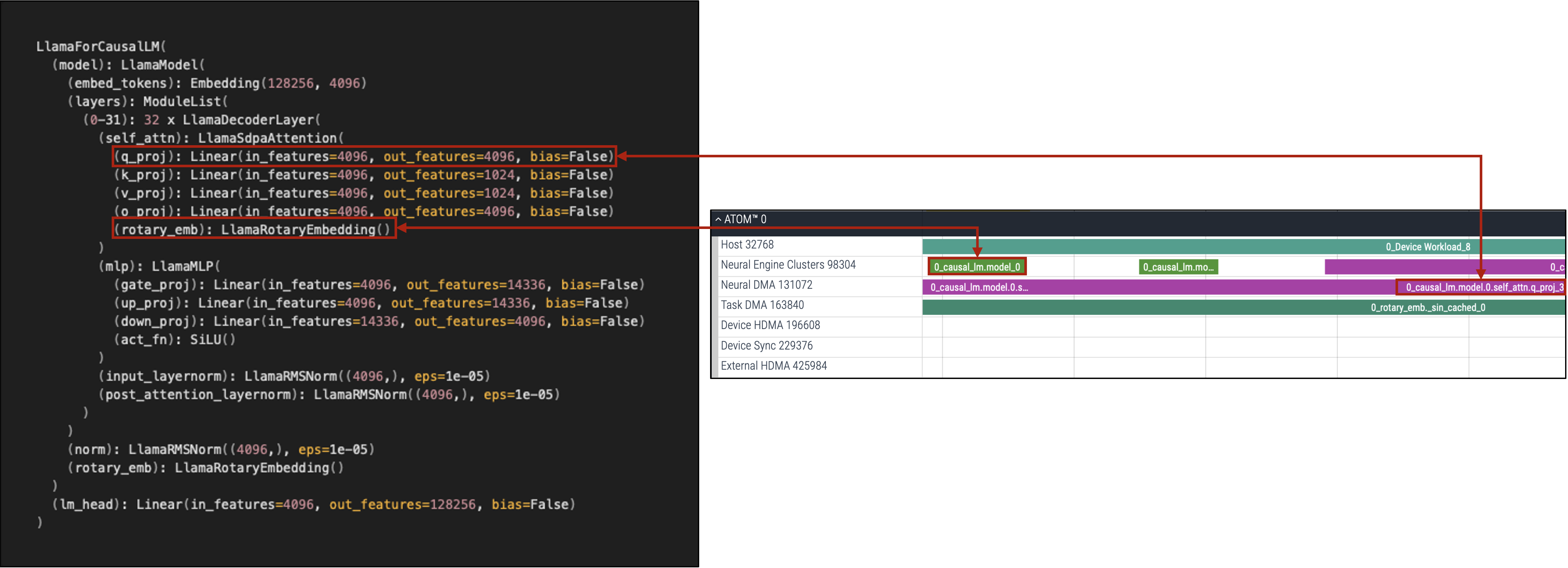This screenshot has width=1568, height=568.
Task: Click the embed_tokens Embedding line
Action: click(217, 83)
